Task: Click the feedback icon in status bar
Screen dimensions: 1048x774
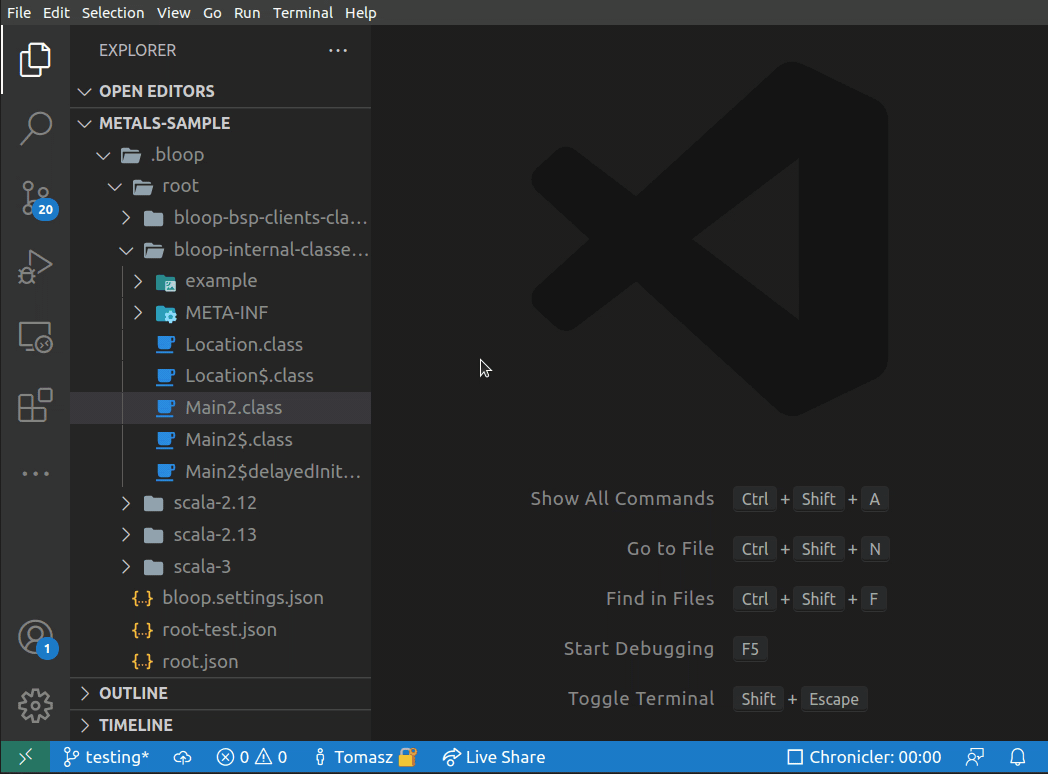Action: click(975, 757)
